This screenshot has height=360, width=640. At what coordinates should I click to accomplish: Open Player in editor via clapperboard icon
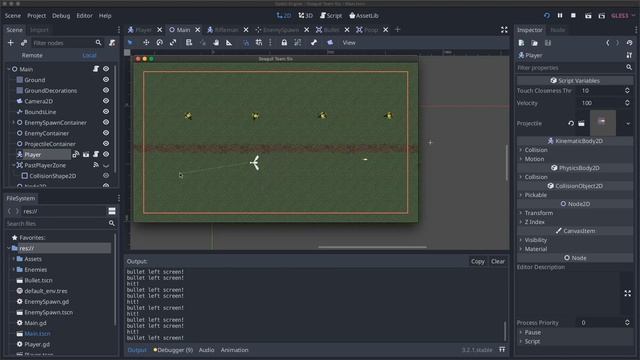point(86,154)
